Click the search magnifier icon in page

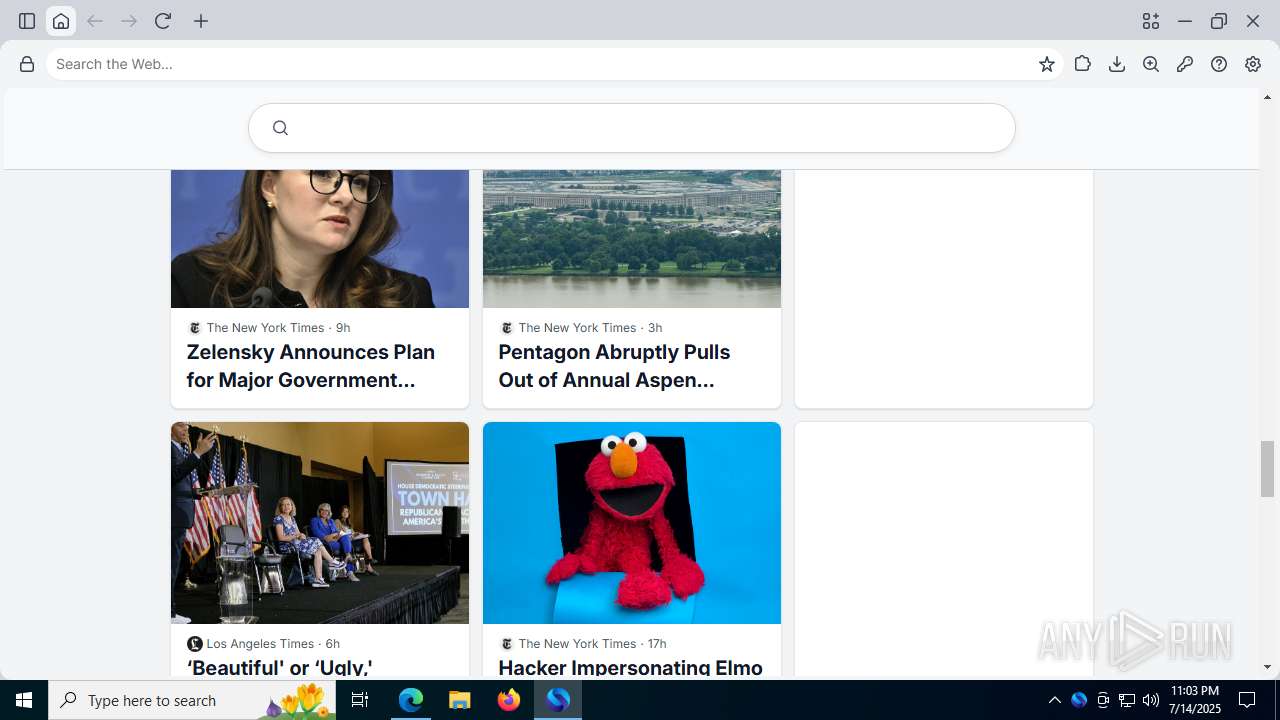[280, 128]
